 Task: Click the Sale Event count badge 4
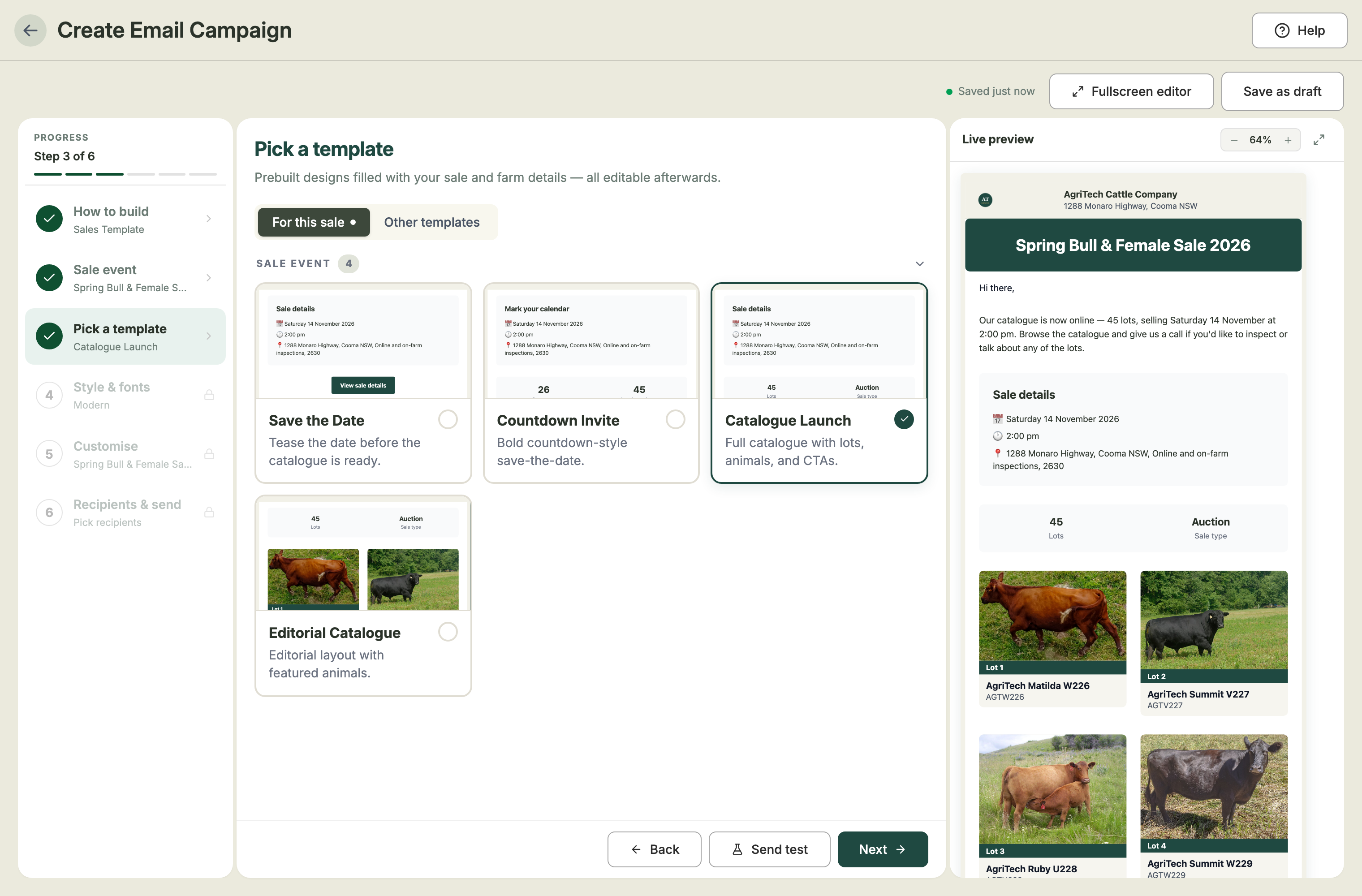coord(348,264)
